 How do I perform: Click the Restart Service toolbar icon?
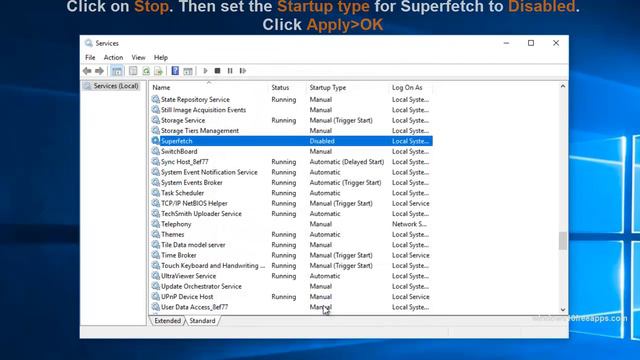[x=243, y=71]
